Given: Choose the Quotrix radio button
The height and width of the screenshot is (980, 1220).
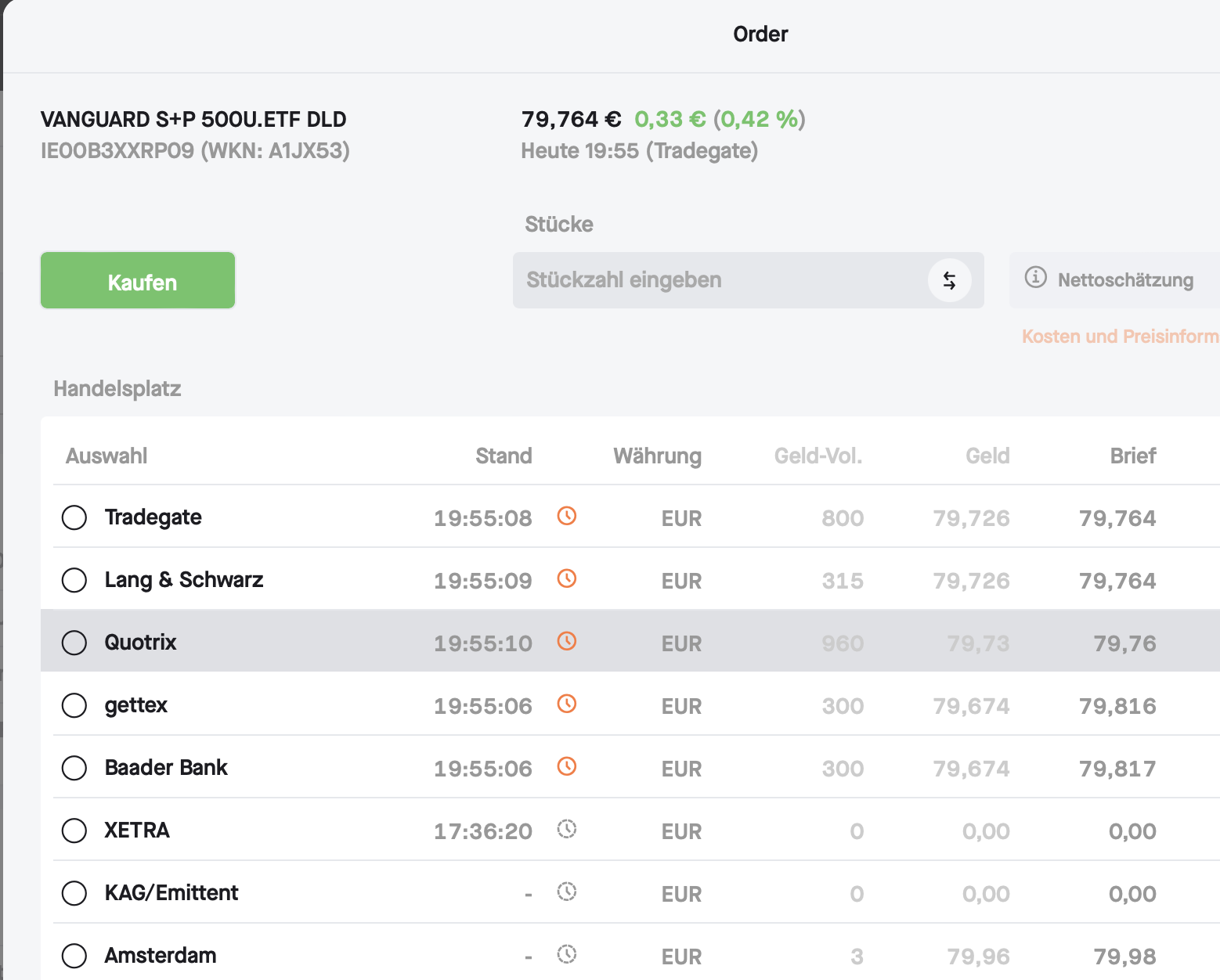Looking at the screenshot, I should point(74,643).
